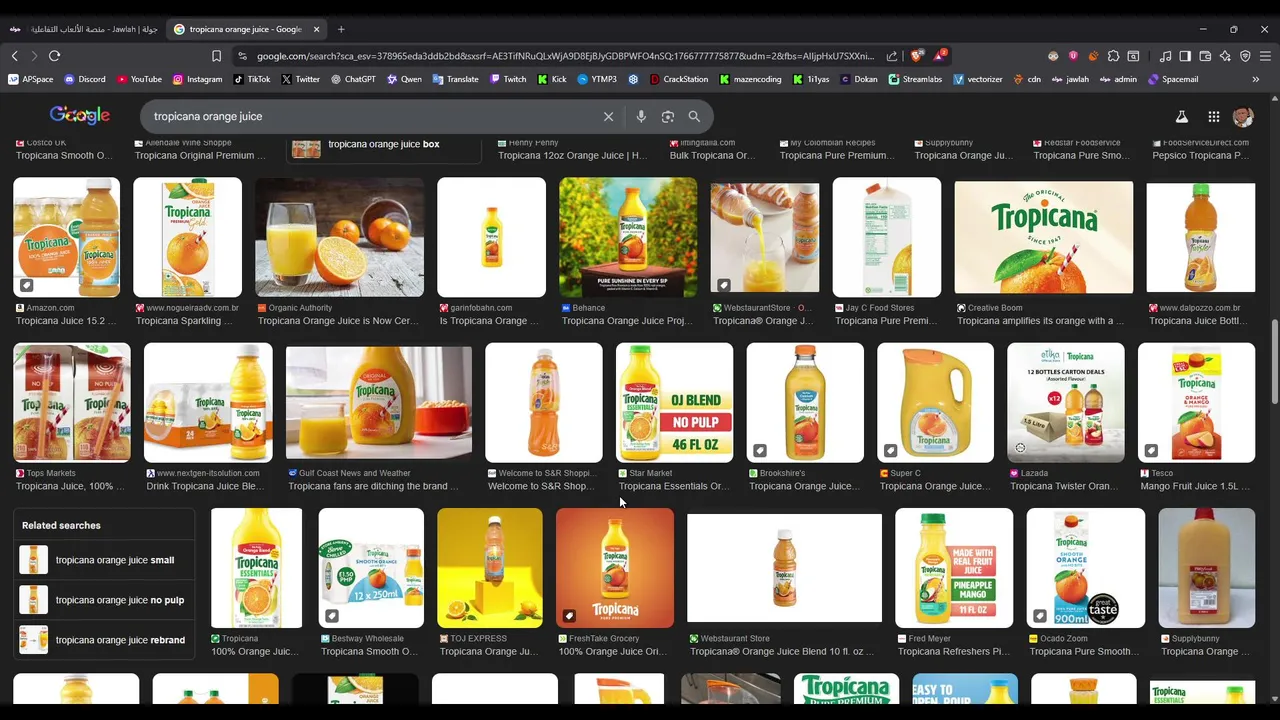Image resolution: width=1280 pixels, height=720 pixels.
Task: Close the tropicana orange juice tab
Action: click(316, 29)
